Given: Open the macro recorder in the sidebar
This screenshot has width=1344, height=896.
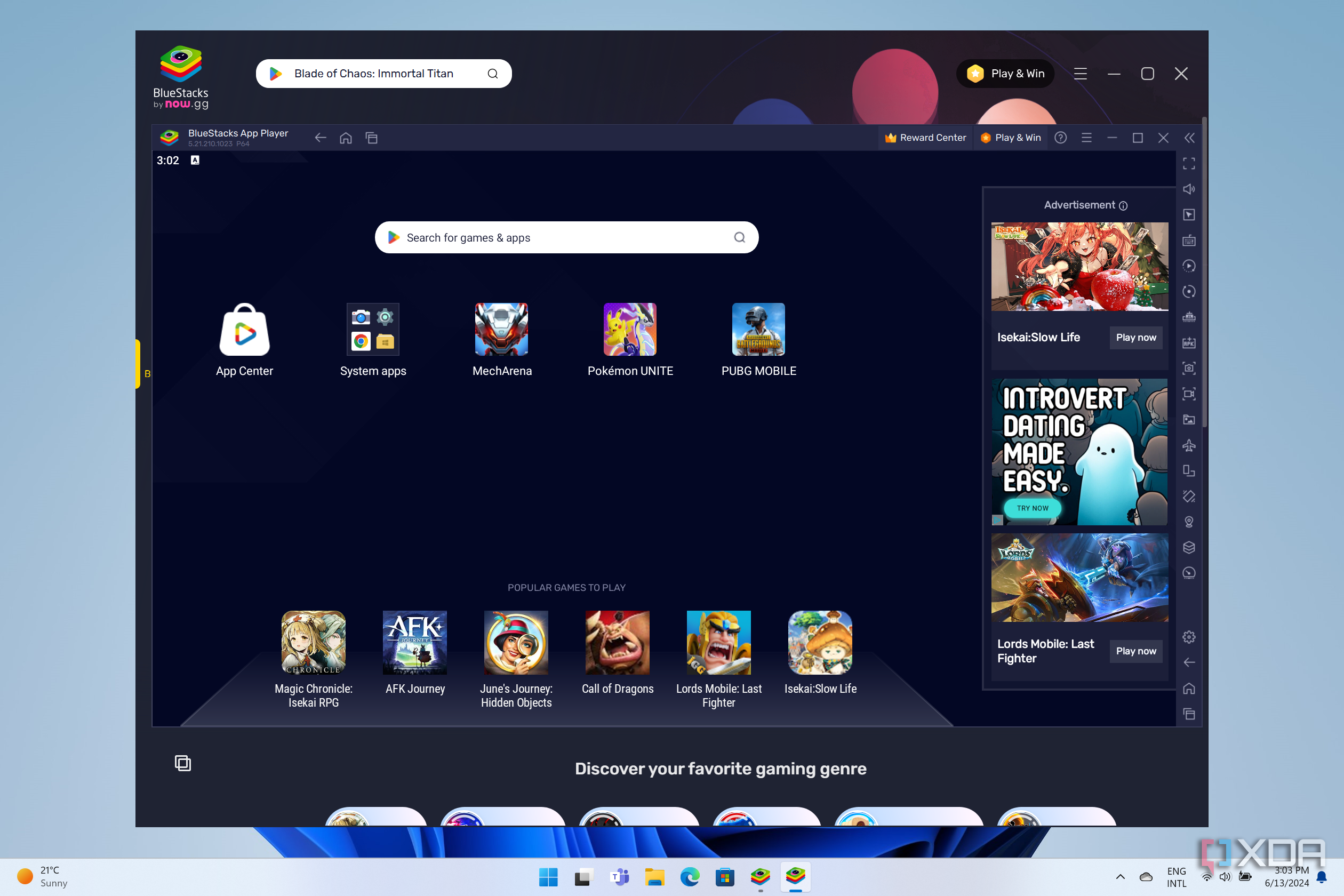Looking at the screenshot, I should coord(1189,266).
